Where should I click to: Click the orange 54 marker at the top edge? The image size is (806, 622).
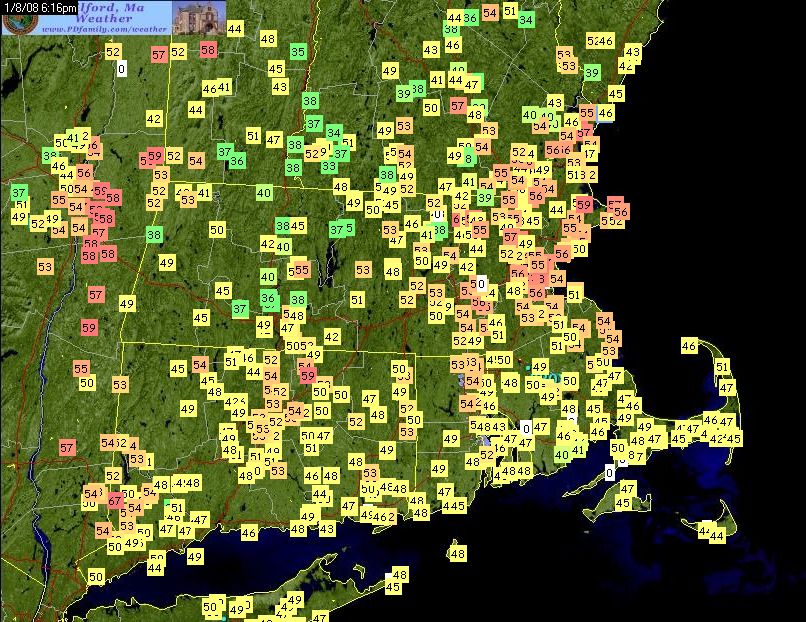(489, 13)
